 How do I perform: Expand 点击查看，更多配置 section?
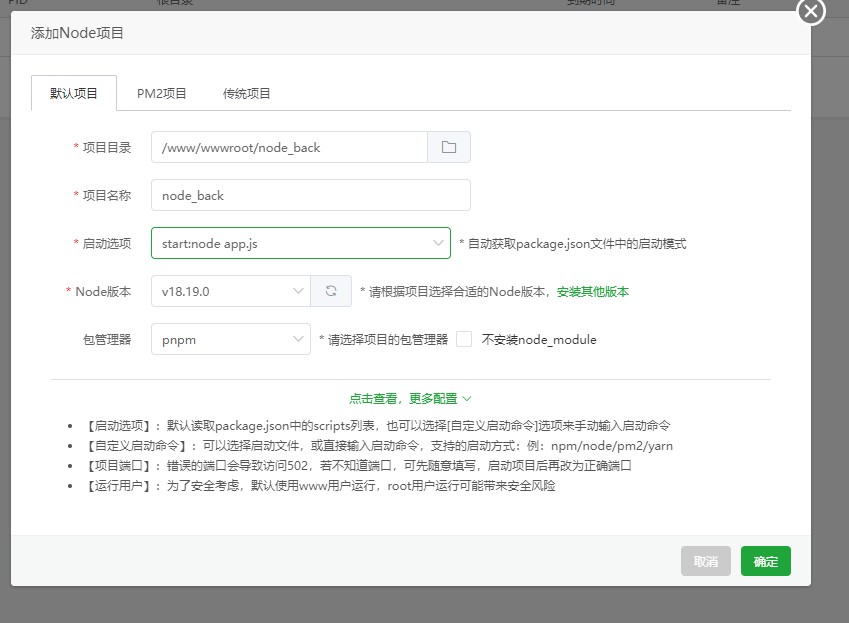coord(410,399)
